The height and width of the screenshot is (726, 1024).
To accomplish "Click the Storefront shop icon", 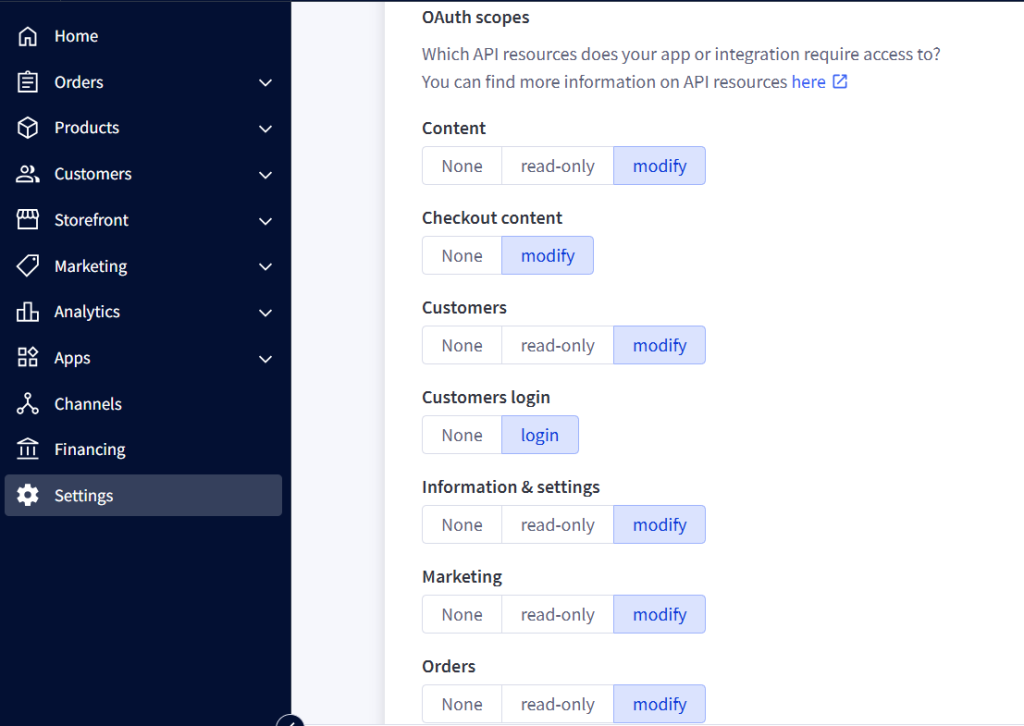I will tap(28, 220).
